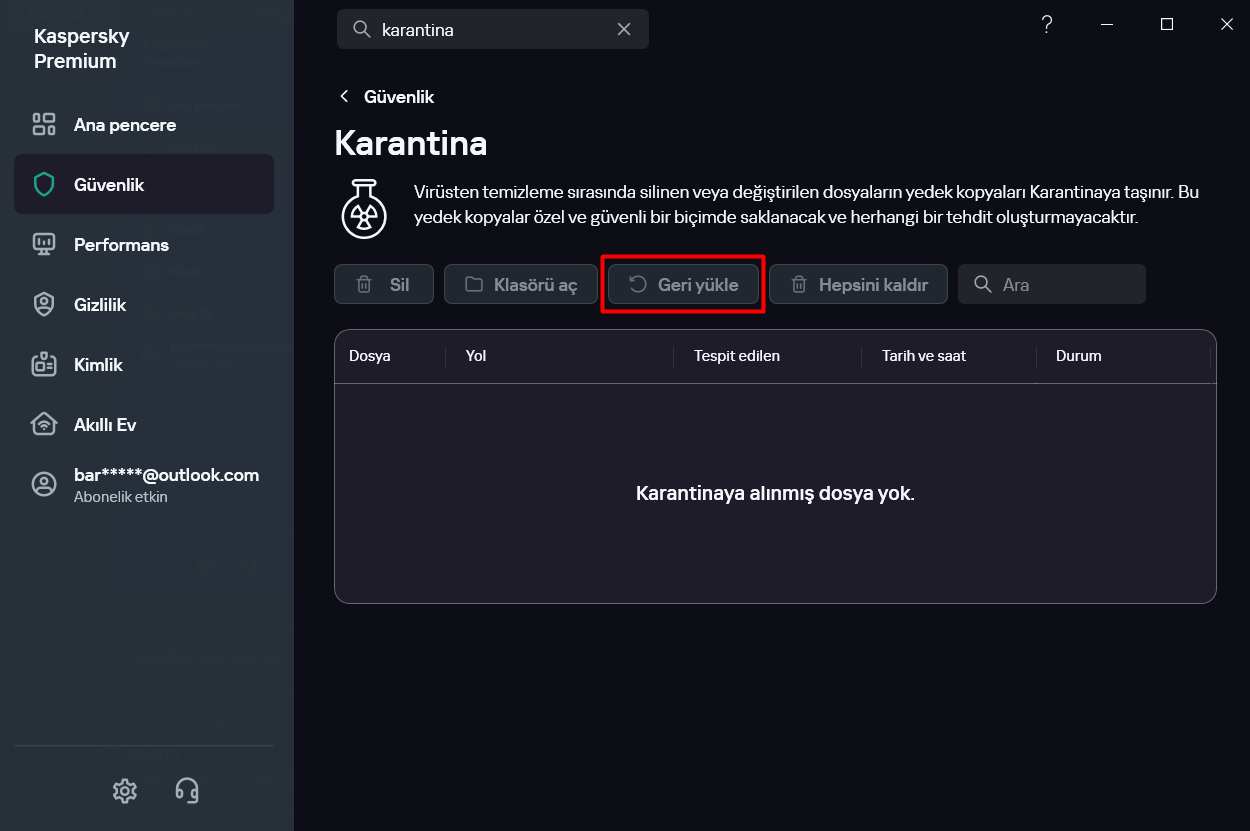
Task: Click the account profile avatar icon
Action: [x=44, y=485]
